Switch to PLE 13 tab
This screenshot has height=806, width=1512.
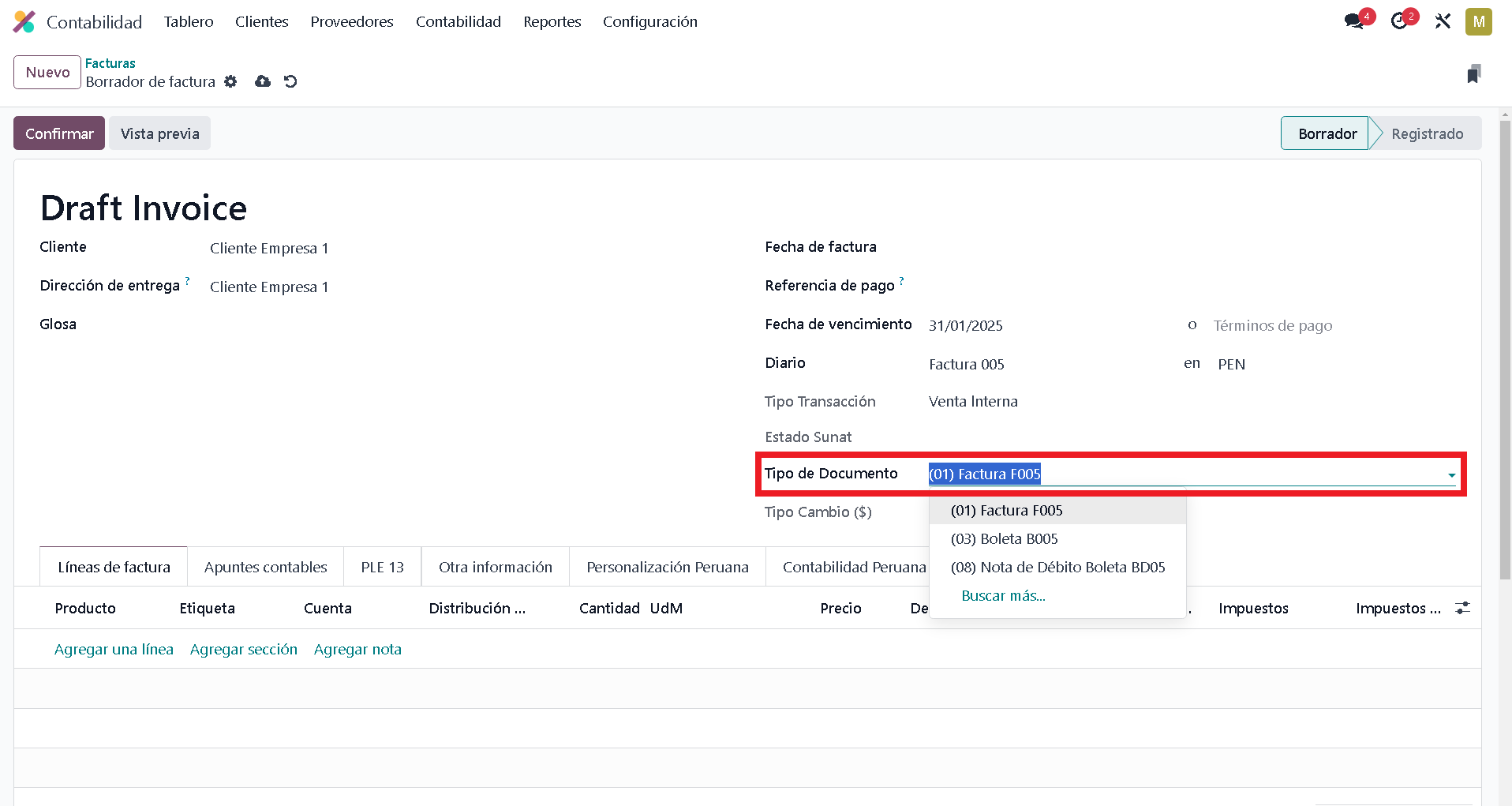click(383, 567)
